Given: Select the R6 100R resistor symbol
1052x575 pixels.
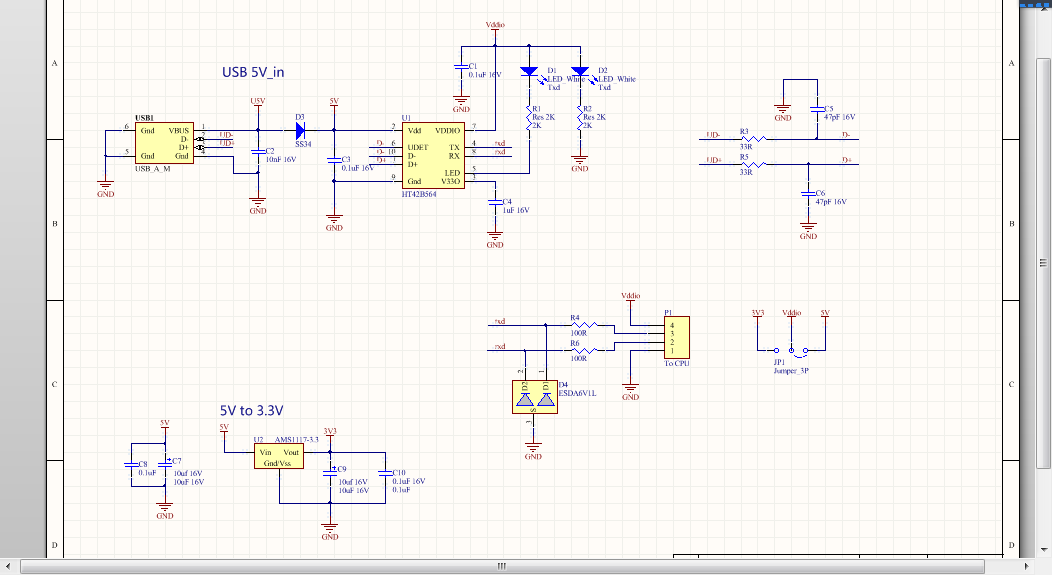Looking at the screenshot, I should pos(584,350).
